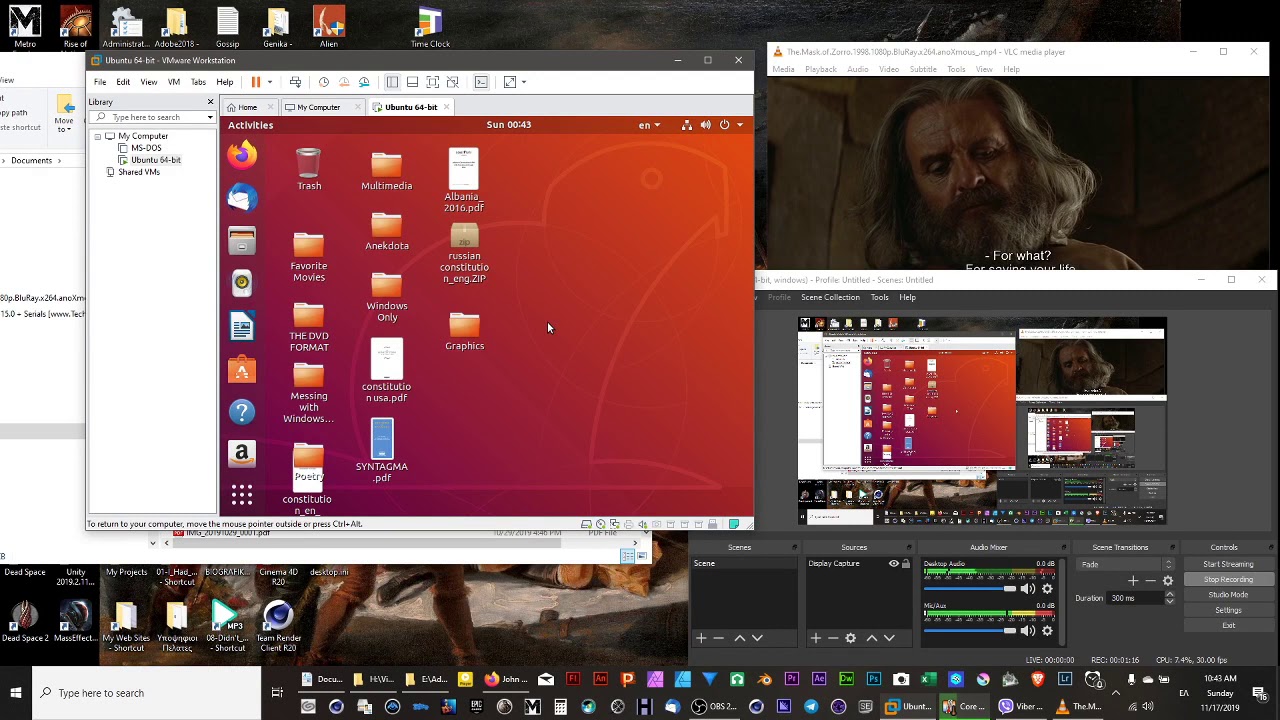Screen dimensions: 1280x720
Task: Take a VMware snapshot via toolbar icon
Action: click(324, 82)
